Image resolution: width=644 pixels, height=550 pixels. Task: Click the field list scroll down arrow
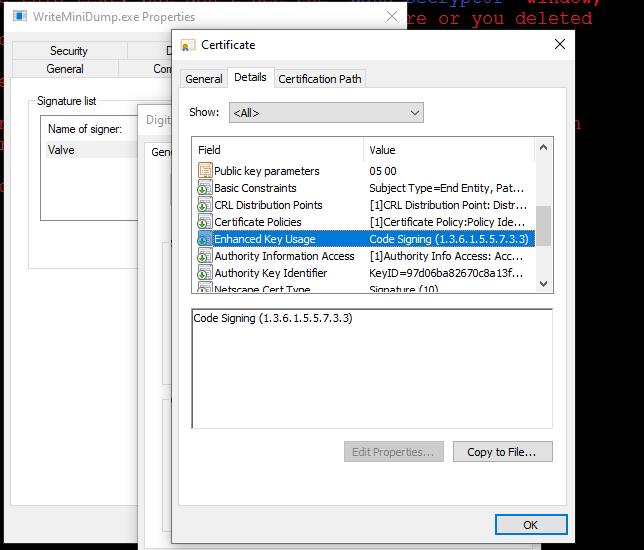543,284
